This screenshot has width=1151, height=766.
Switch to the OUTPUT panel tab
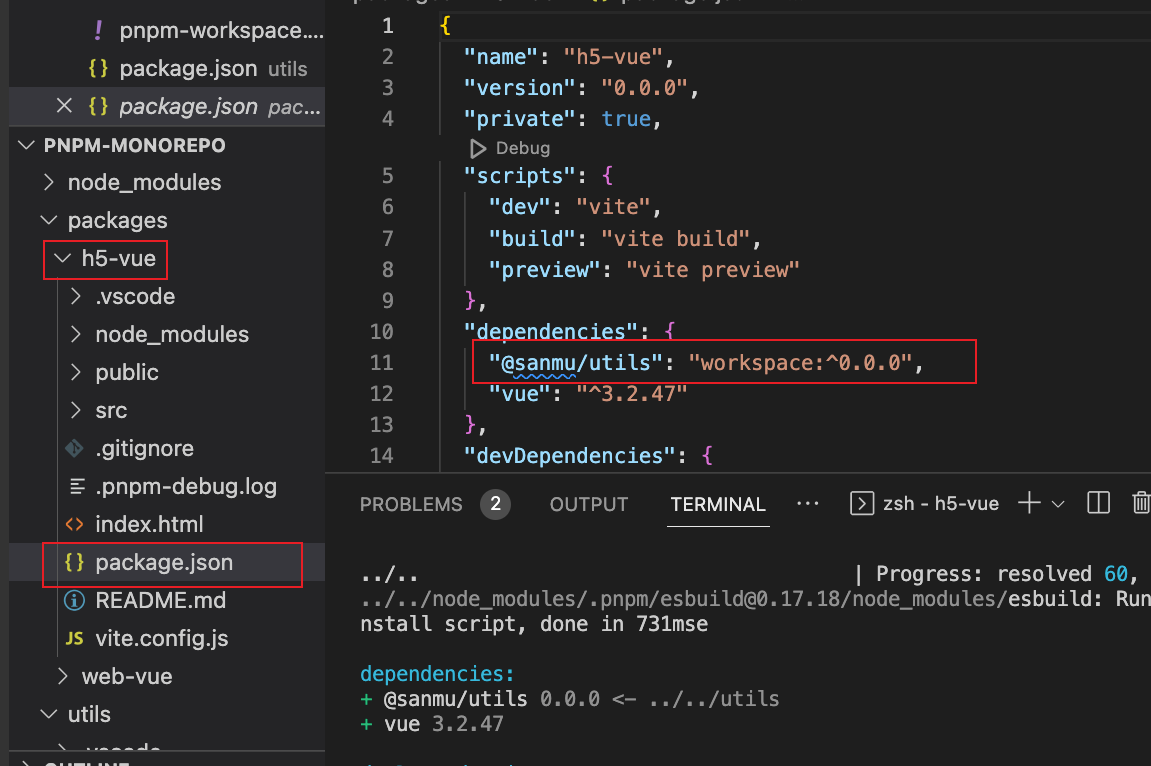click(x=589, y=504)
